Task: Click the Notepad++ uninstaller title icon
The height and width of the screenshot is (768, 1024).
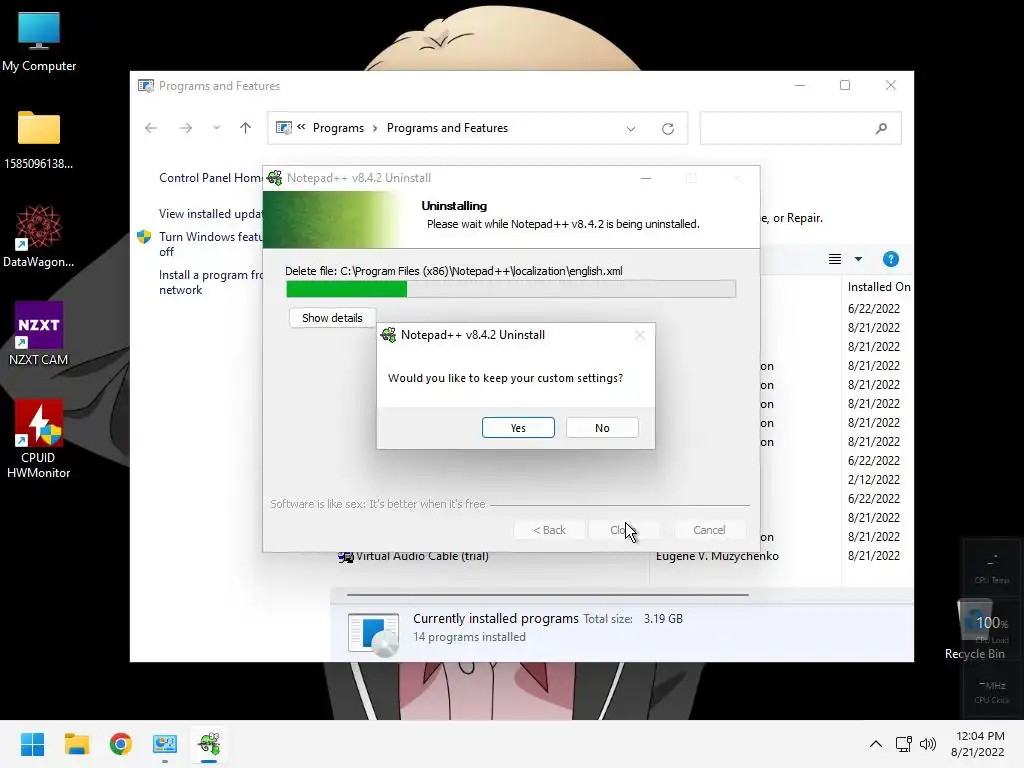Action: pos(275,178)
